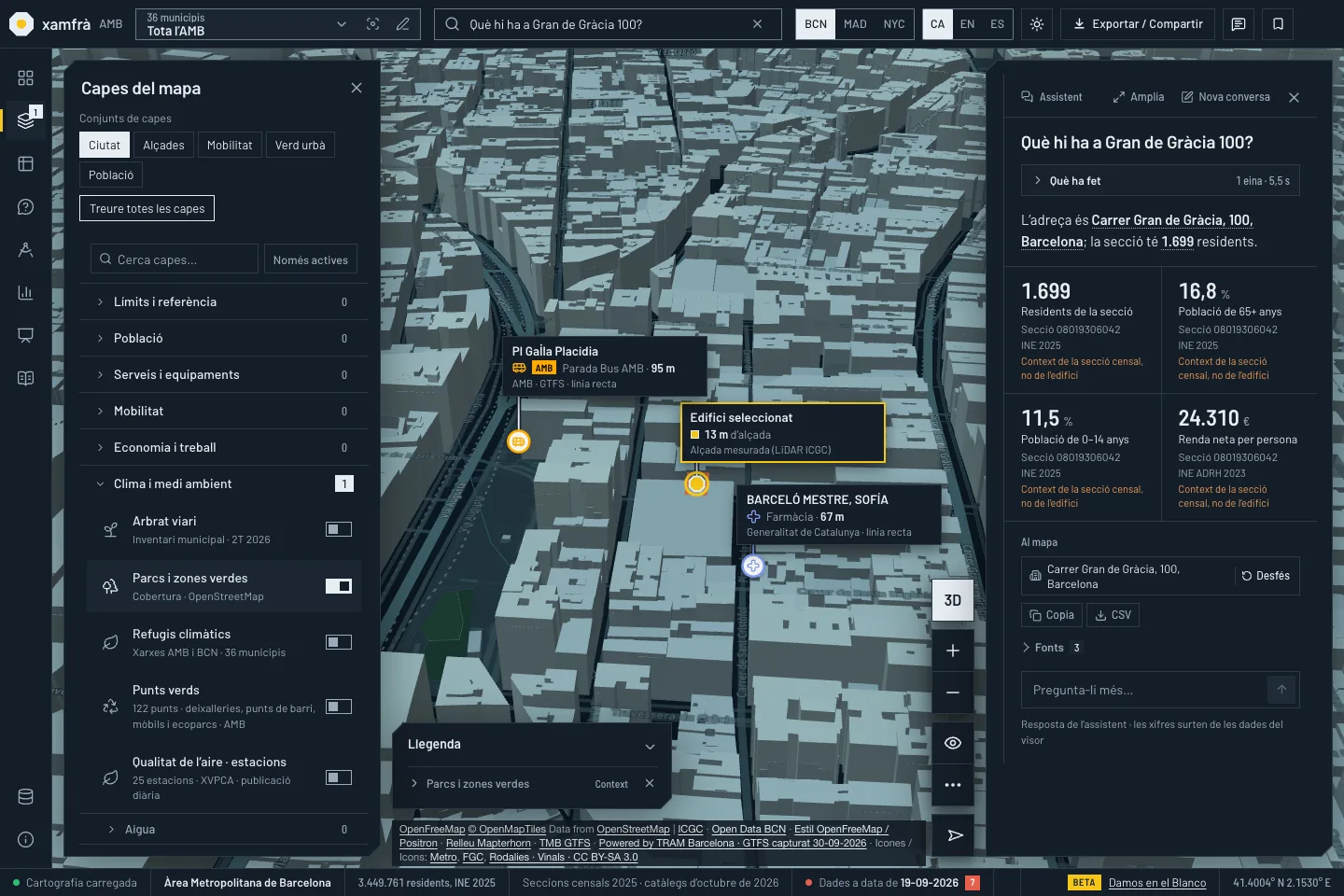1344x896 pixels.
Task: Toggle the Només actives filter
Action: pyautogui.click(x=310, y=259)
